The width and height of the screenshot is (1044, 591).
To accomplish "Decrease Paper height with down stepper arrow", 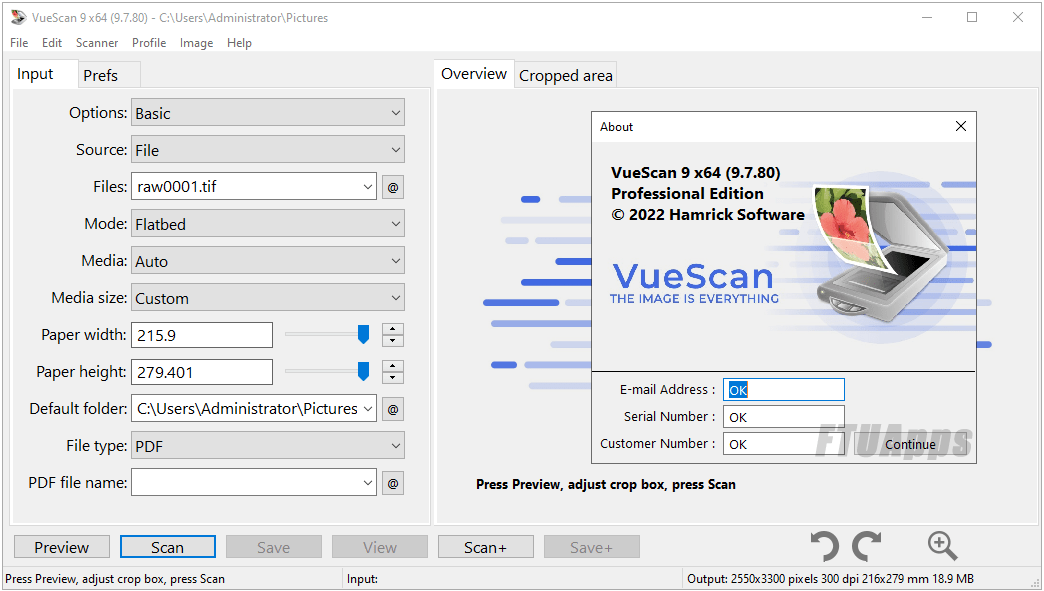I will click(x=393, y=378).
